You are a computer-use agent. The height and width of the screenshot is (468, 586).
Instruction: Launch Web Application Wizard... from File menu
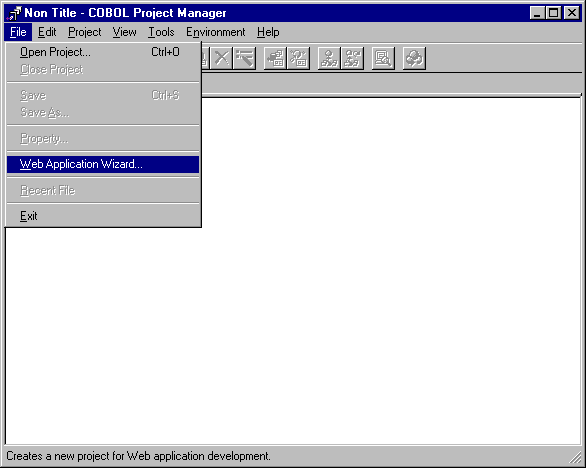(x=103, y=164)
